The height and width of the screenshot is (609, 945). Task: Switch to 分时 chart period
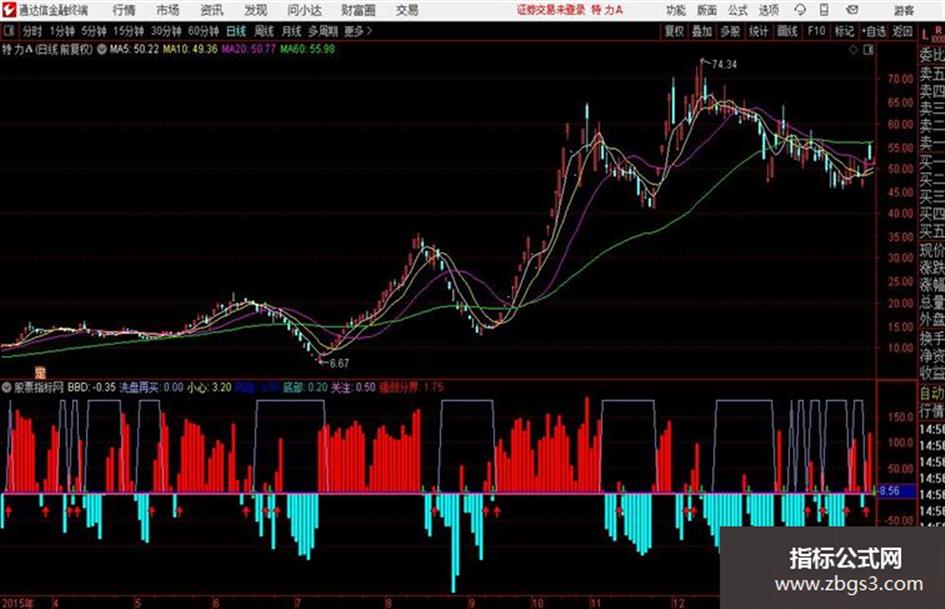pyautogui.click(x=33, y=31)
